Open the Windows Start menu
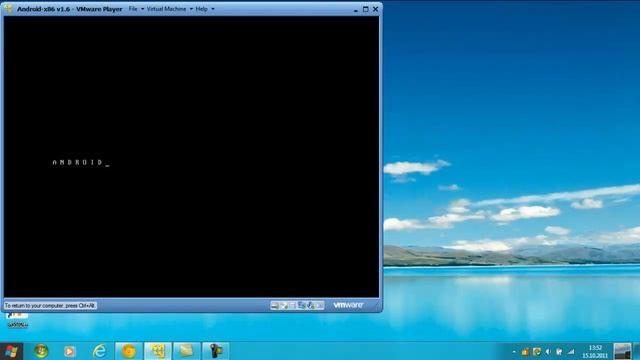Screen dimensions: 640x360 pyautogui.click(x=11, y=351)
